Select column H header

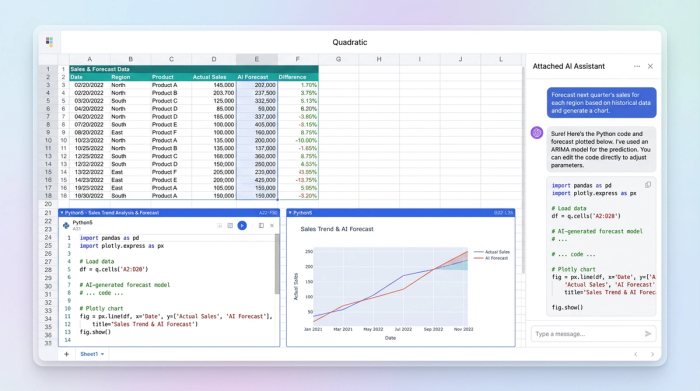(x=379, y=59)
